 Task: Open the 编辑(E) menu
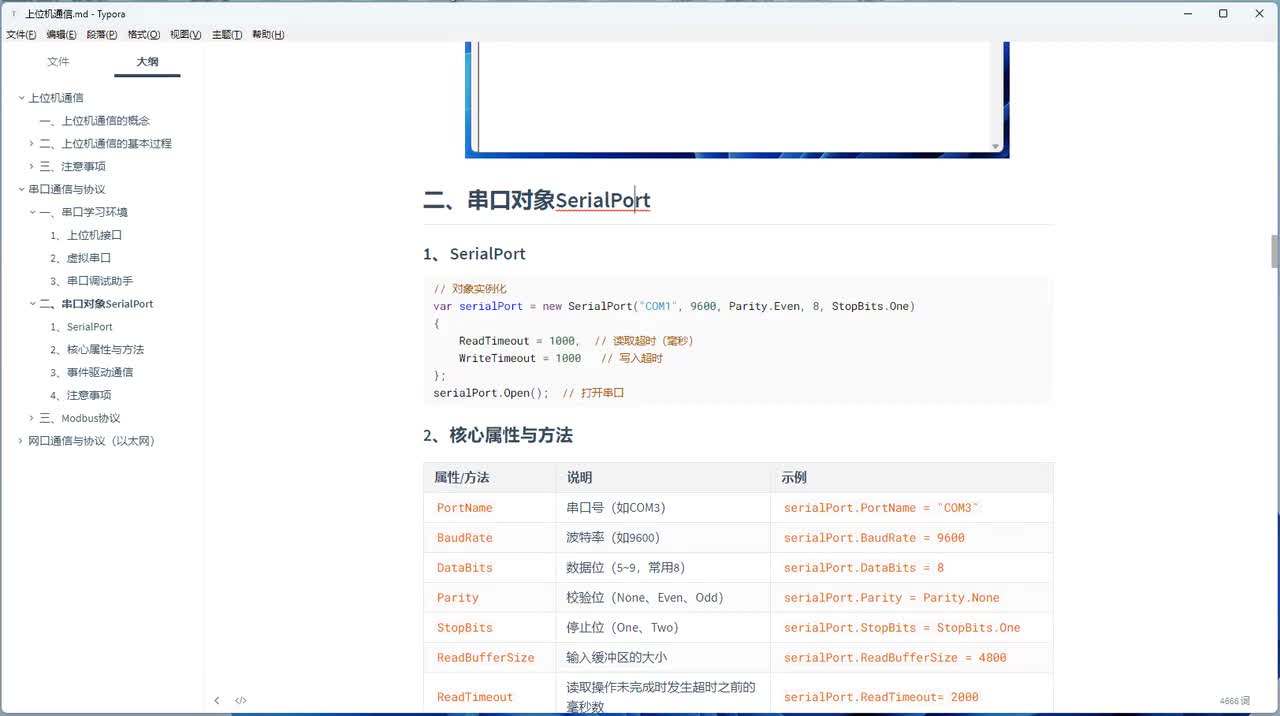[61, 35]
